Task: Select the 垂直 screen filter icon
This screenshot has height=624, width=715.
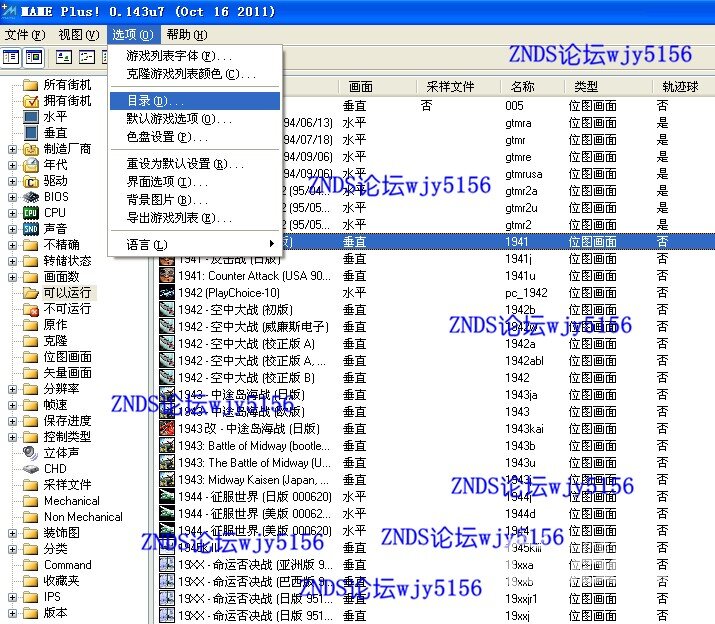Action: click(x=31, y=133)
